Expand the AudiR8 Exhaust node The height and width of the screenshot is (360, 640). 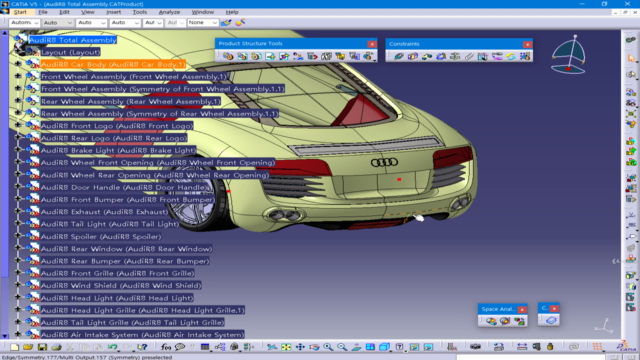coord(18,211)
